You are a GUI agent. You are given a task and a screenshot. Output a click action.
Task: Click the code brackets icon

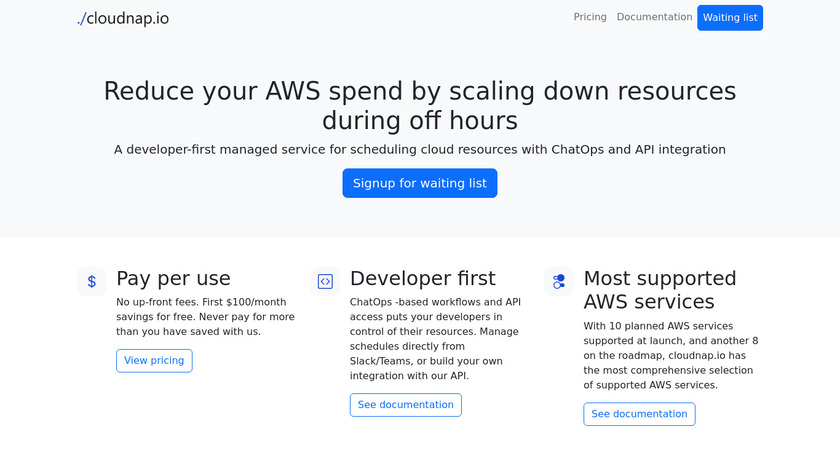(325, 281)
